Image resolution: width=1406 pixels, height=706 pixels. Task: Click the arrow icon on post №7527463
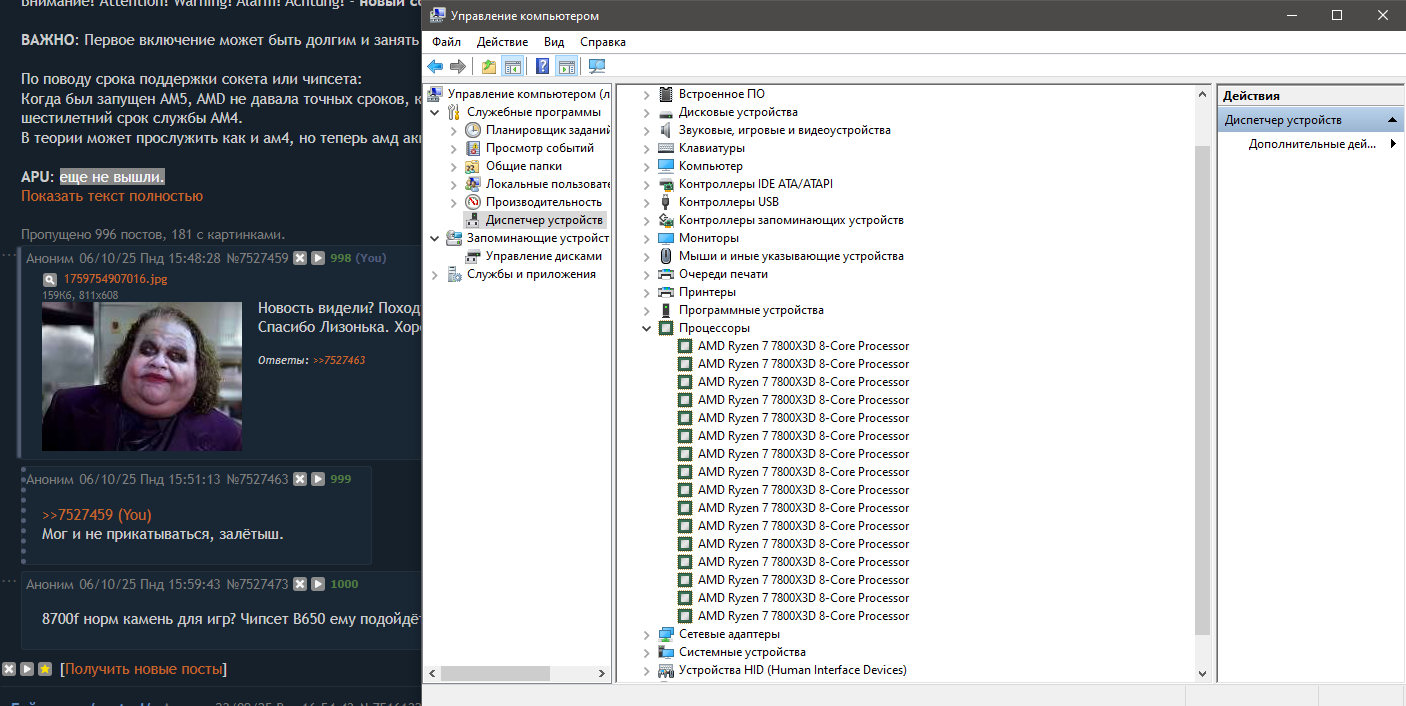pyautogui.click(x=318, y=479)
